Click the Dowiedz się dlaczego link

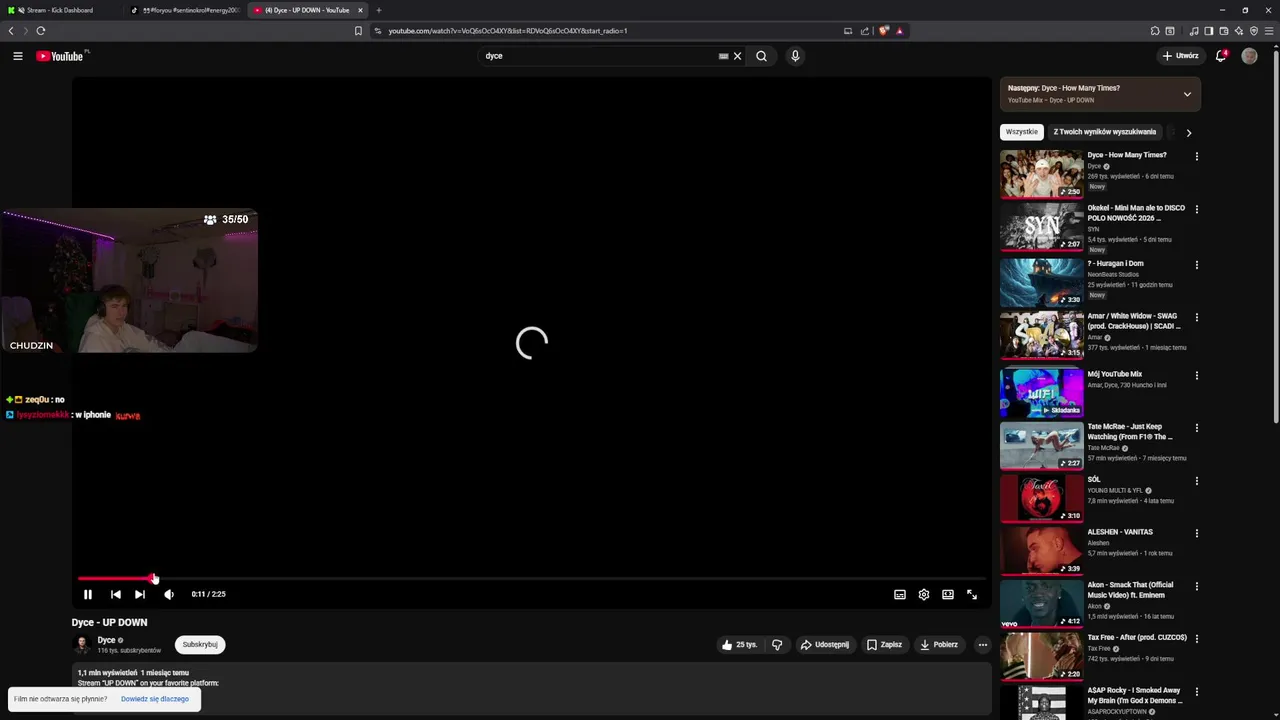pyautogui.click(x=155, y=699)
